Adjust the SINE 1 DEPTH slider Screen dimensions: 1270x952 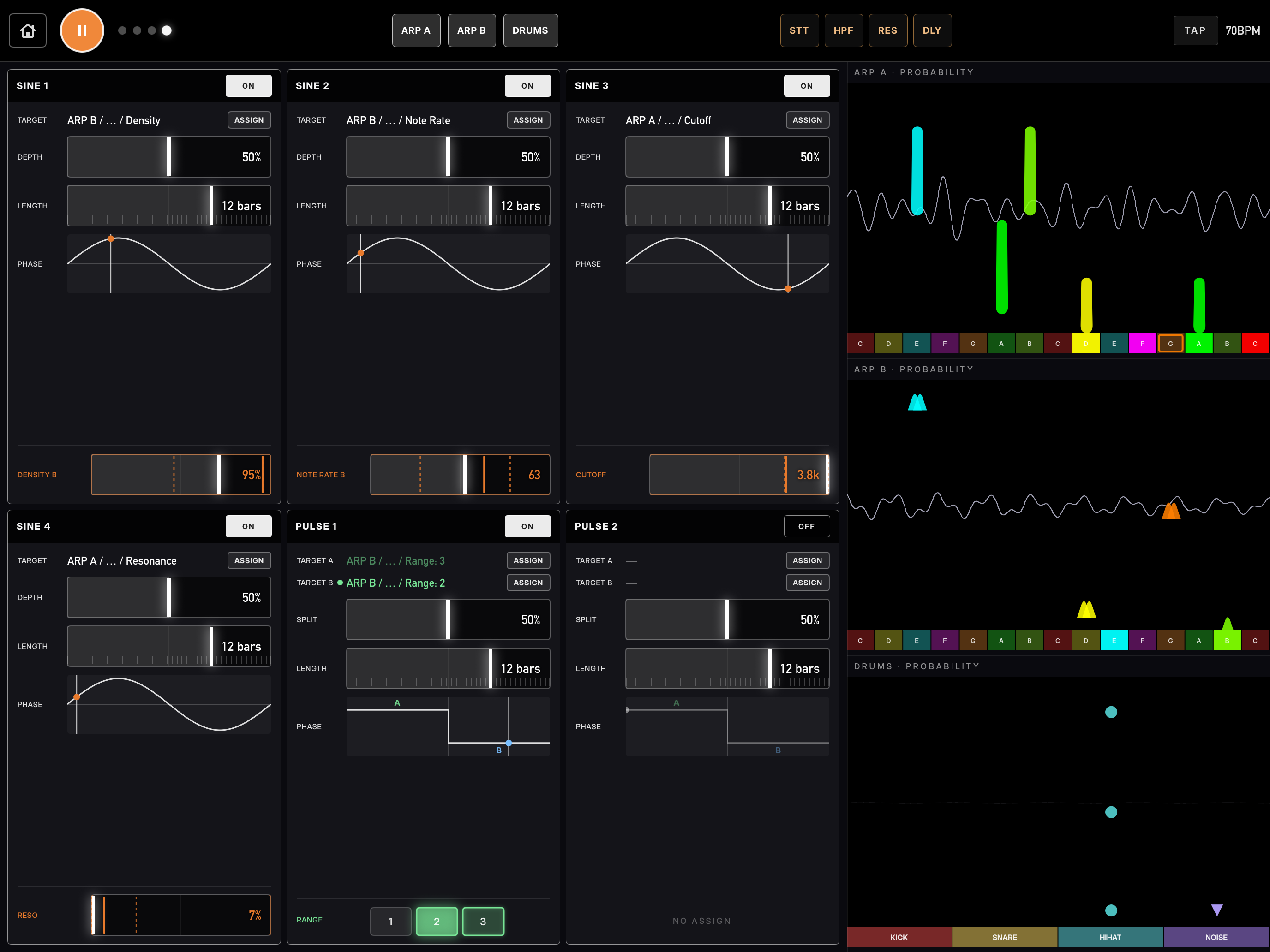pos(169,157)
